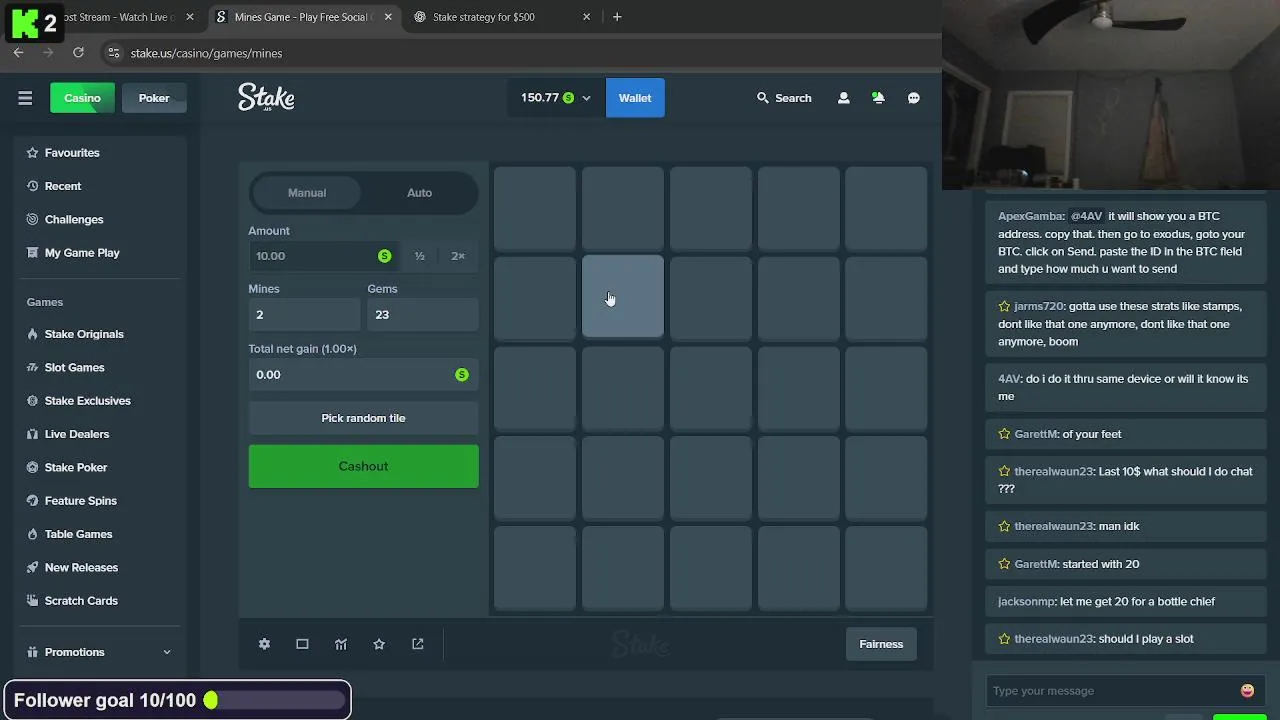Open the balance currency dropdown
This screenshot has height=720, width=1280.
coord(555,98)
